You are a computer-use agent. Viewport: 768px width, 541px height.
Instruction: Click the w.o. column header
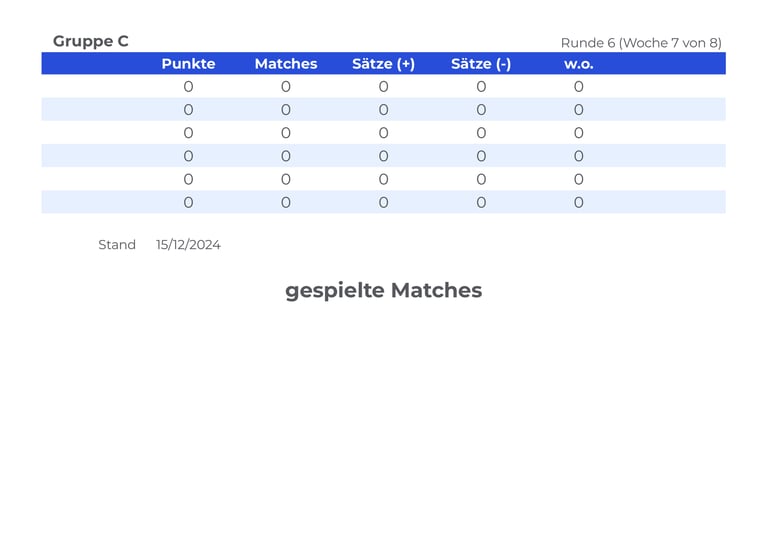578,64
